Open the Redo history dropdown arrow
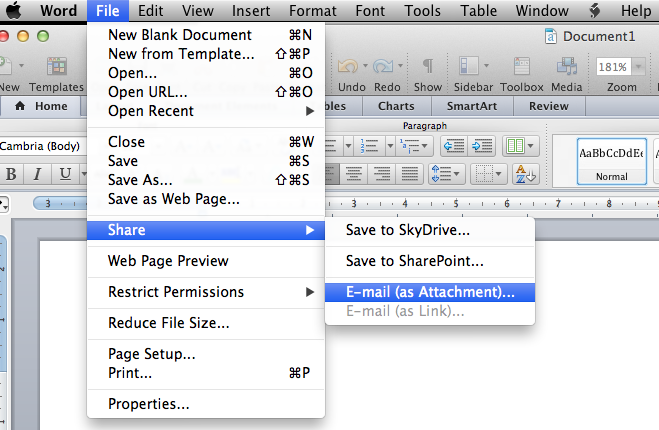Viewport: 659px width, 430px height. [400, 66]
